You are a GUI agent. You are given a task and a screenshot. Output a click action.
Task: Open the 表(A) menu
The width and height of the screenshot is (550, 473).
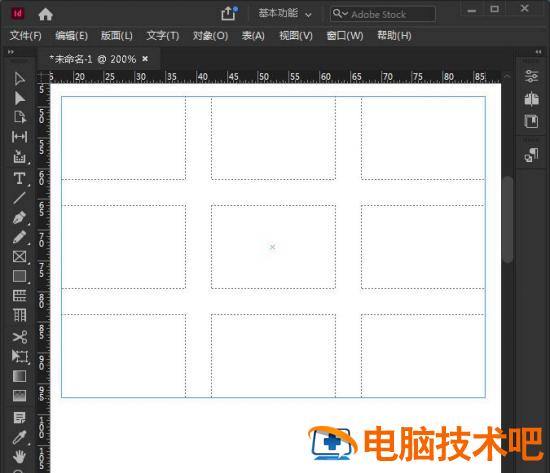(253, 35)
